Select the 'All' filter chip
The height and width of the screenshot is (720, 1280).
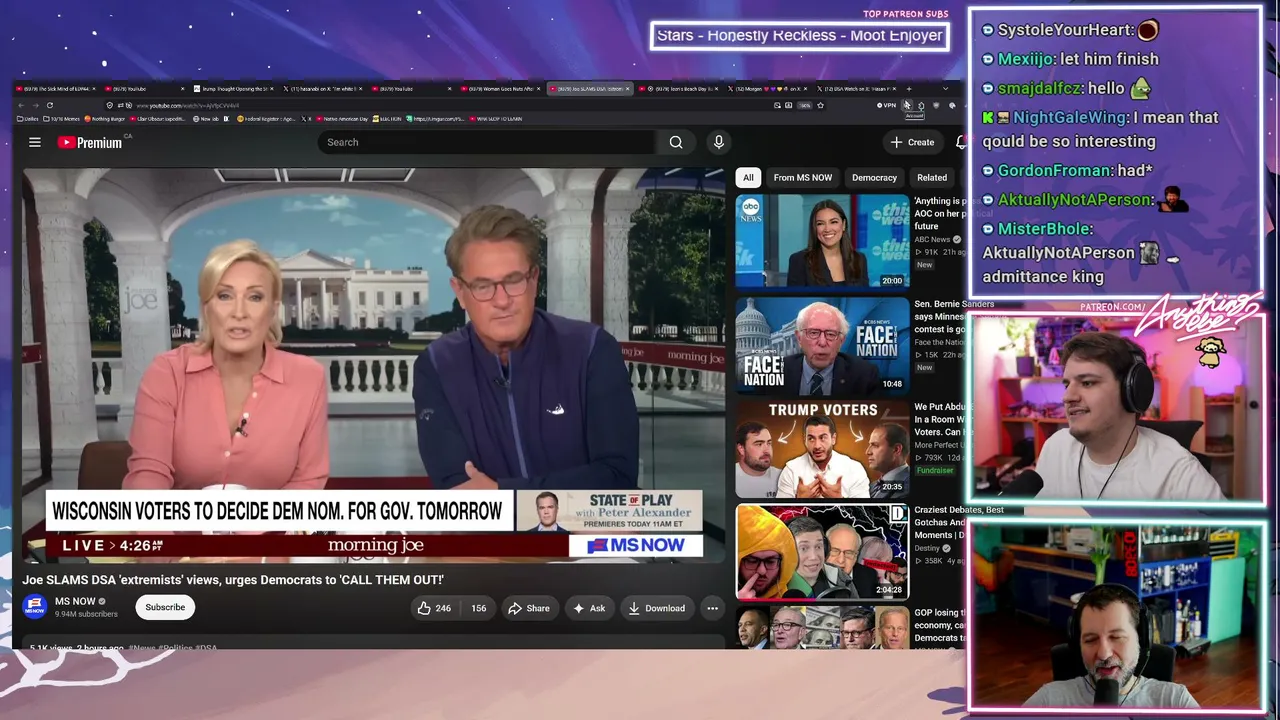[x=748, y=177]
